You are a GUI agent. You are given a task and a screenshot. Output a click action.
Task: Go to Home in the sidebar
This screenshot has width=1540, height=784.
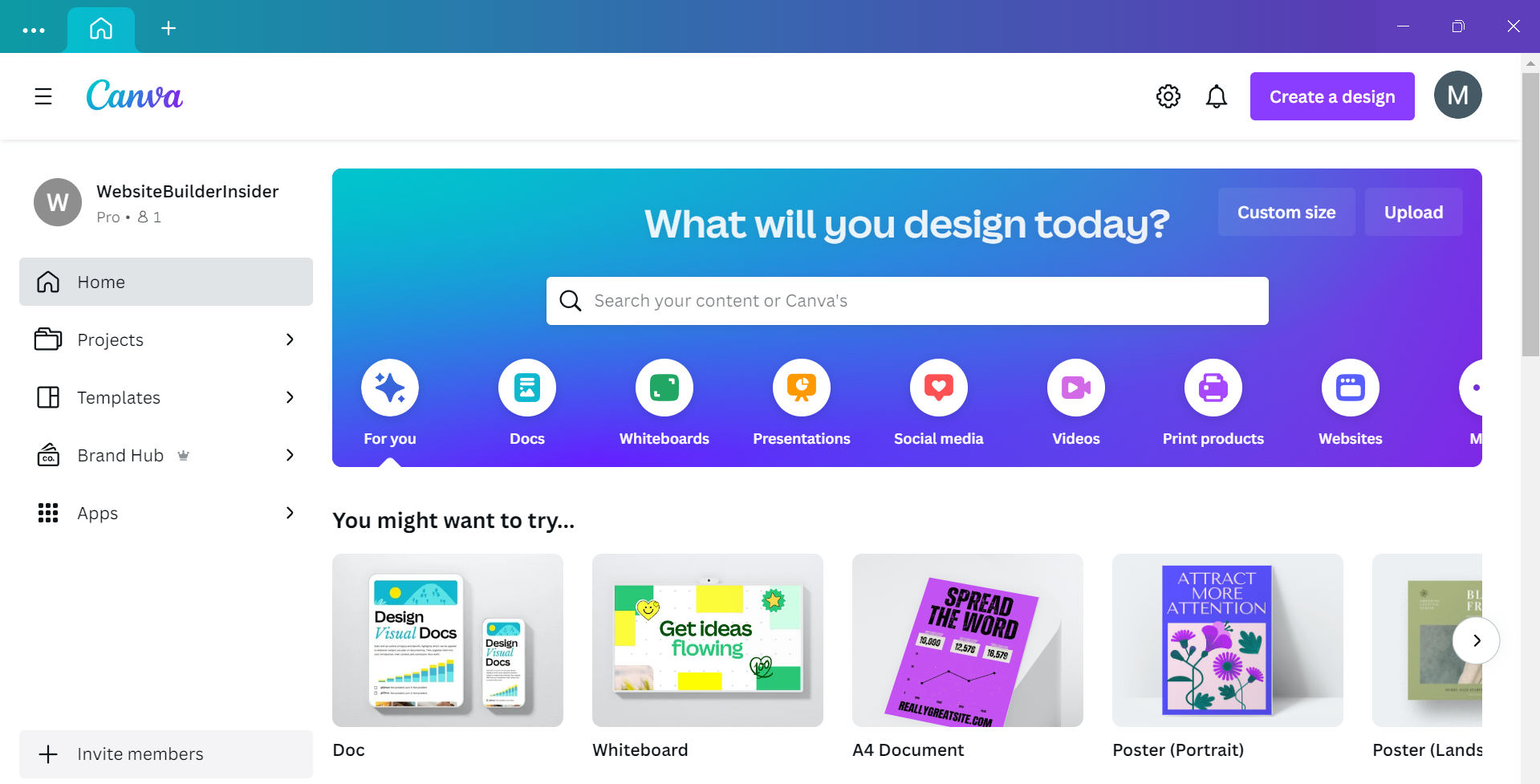pyautogui.click(x=166, y=282)
